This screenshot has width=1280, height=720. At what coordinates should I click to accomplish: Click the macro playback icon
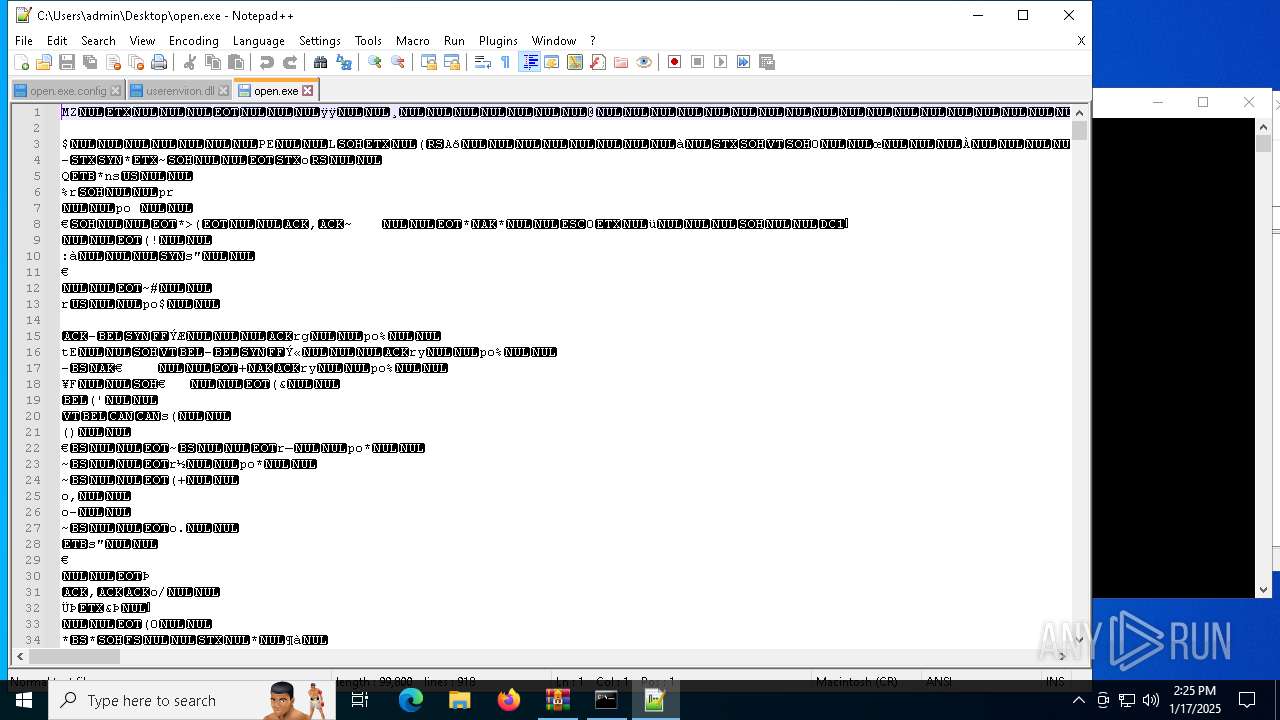[721, 62]
